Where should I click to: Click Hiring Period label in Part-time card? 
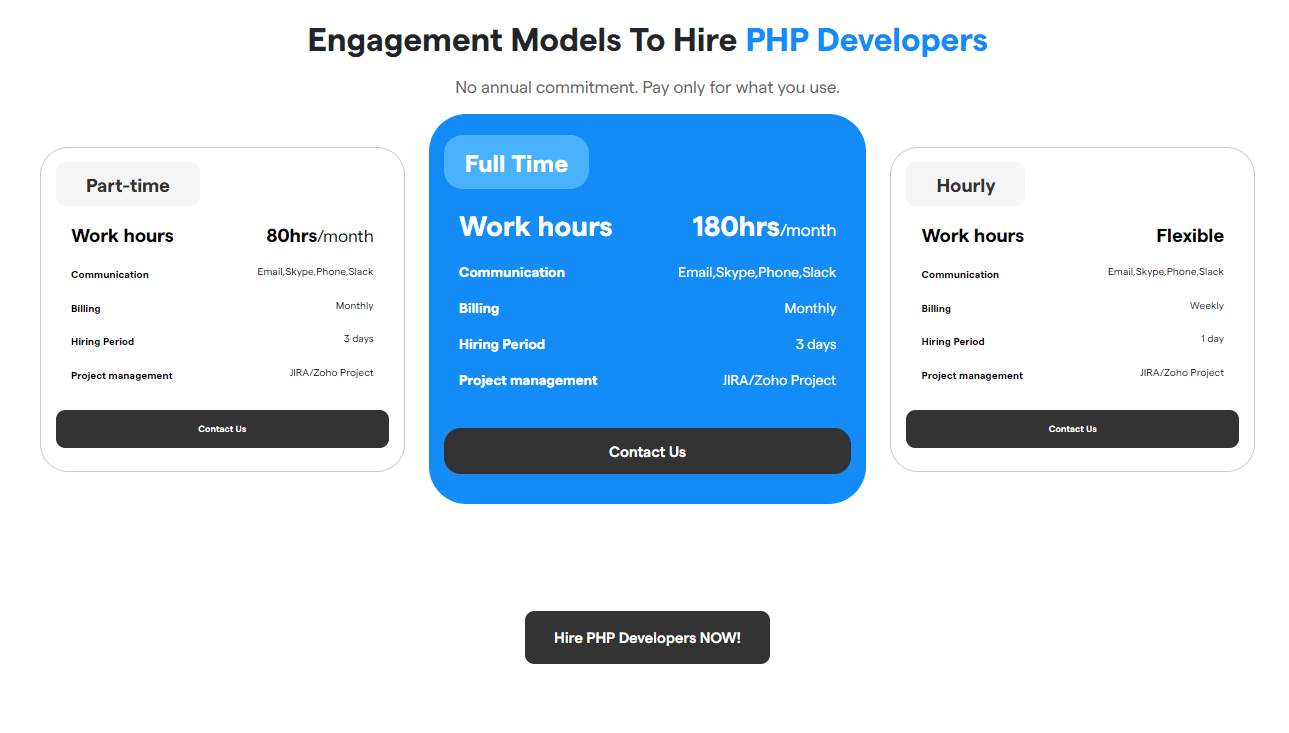(102, 341)
